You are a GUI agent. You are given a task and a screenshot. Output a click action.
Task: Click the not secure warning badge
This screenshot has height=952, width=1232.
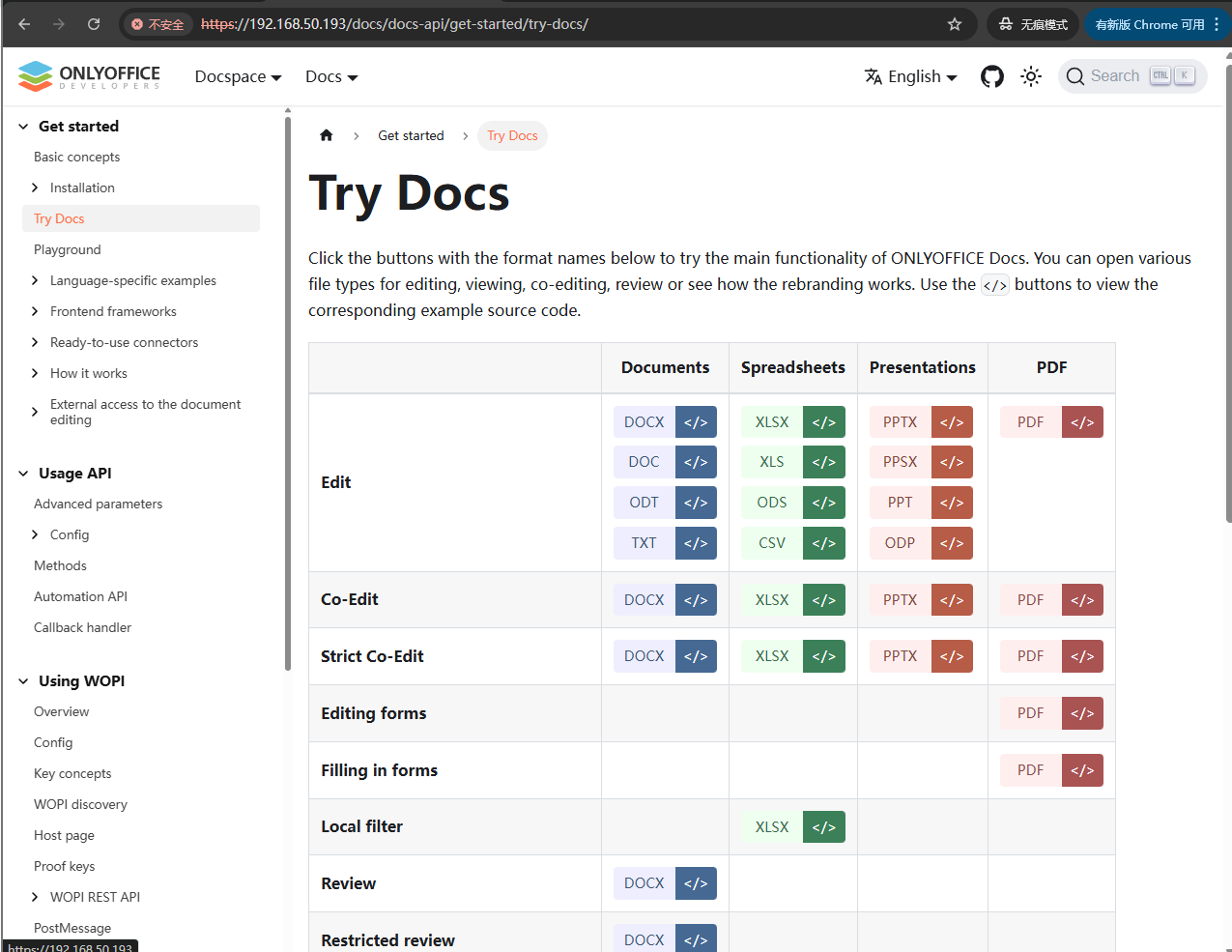click(x=158, y=24)
